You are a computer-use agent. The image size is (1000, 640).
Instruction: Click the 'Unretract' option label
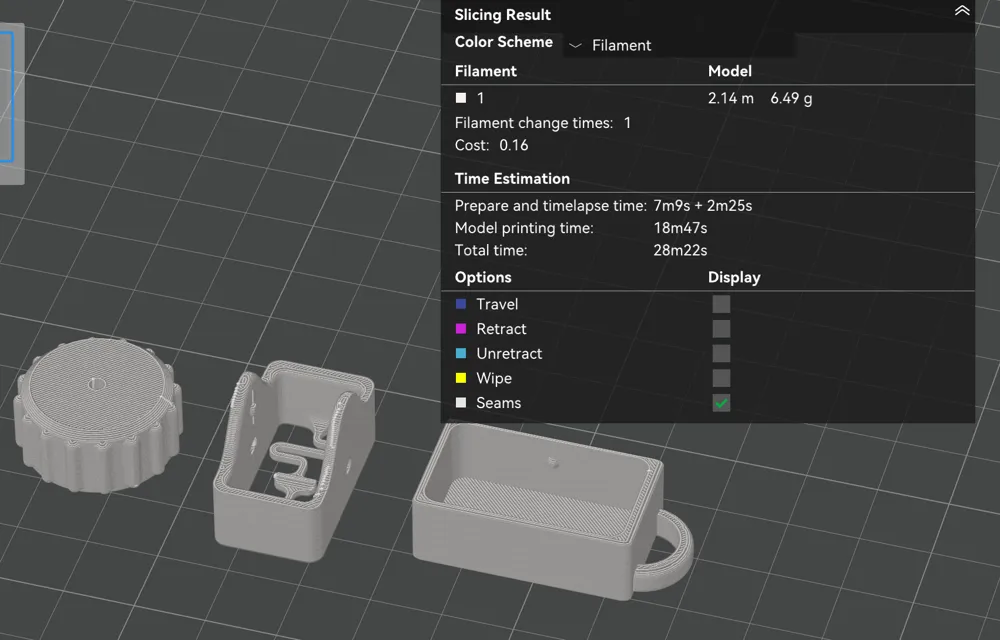tap(509, 354)
